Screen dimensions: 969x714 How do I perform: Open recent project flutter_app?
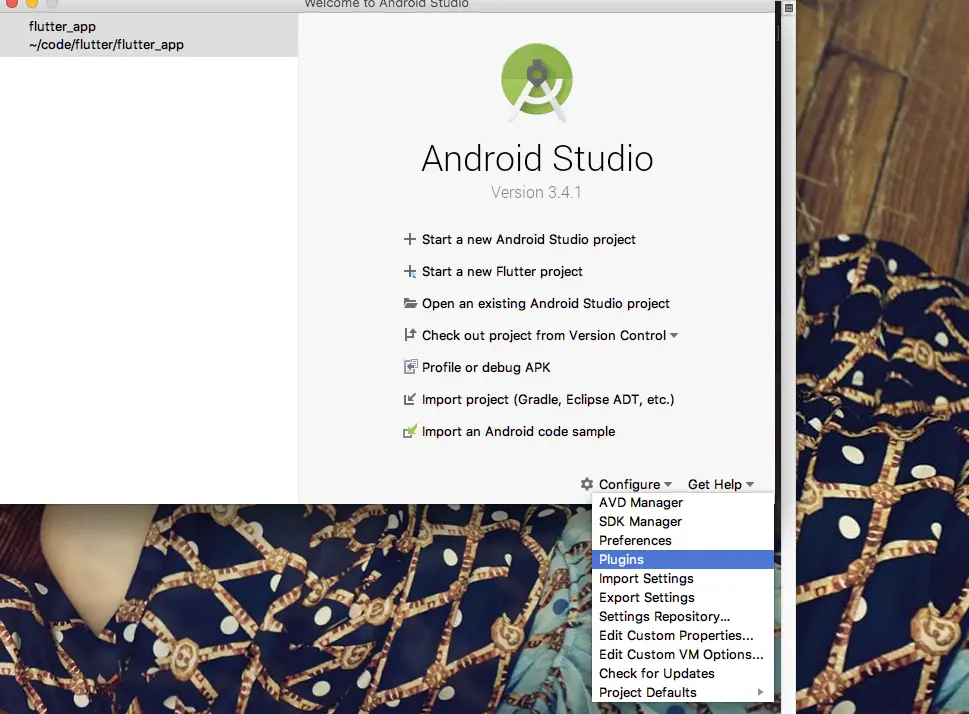coord(149,35)
